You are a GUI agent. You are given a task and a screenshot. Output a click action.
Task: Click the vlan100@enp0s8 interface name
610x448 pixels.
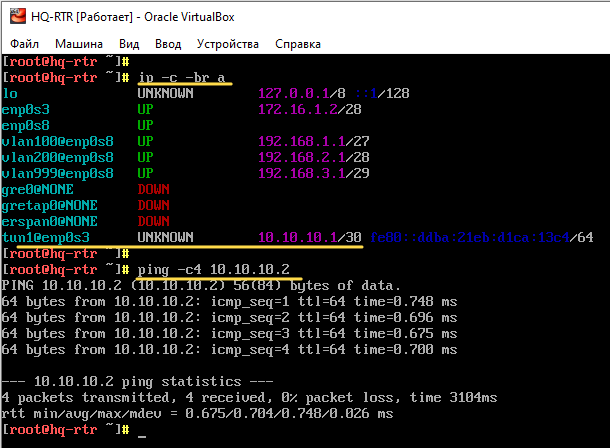tap(58, 141)
